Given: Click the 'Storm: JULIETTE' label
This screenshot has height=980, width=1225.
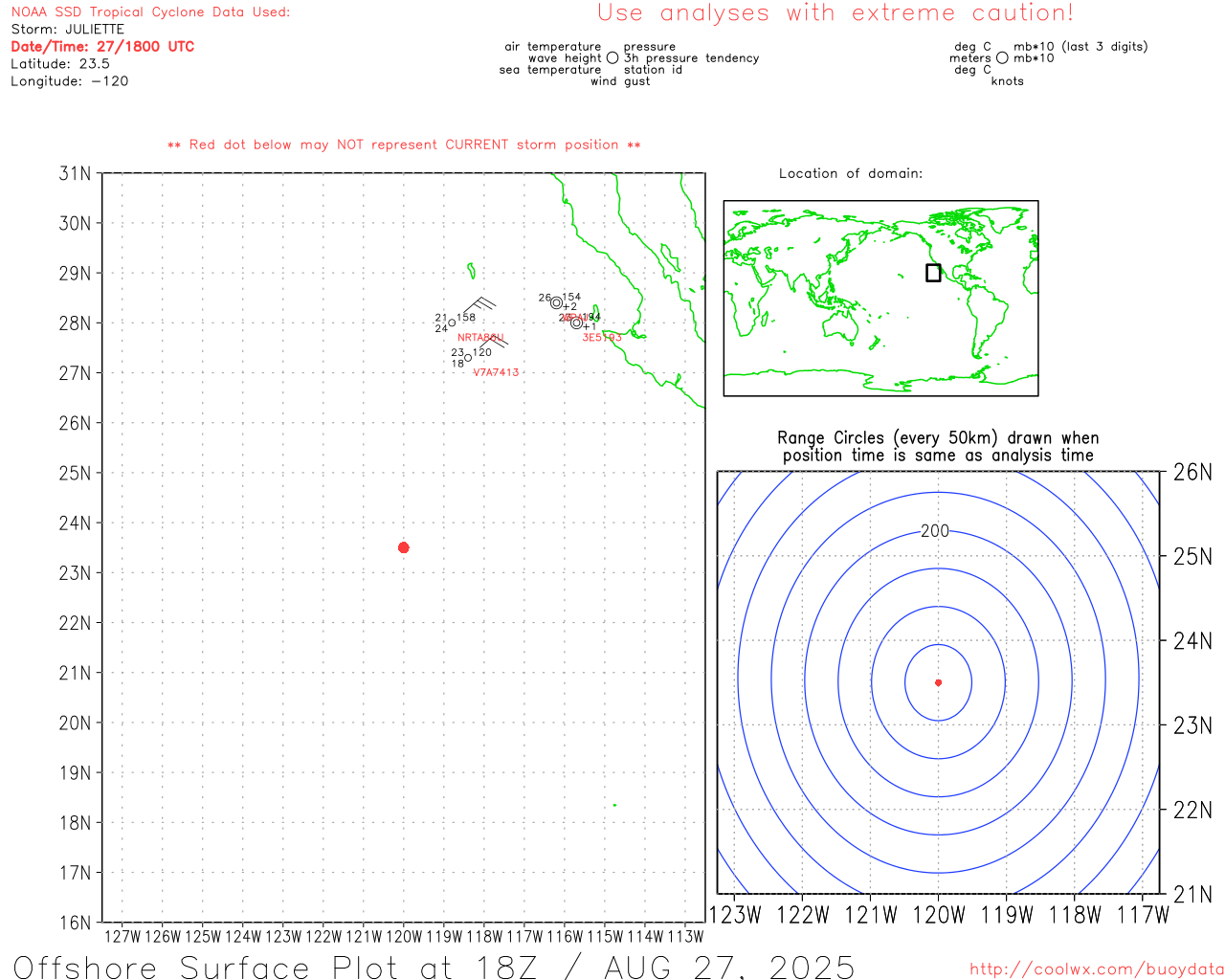Looking at the screenshot, I should (67, 29).
